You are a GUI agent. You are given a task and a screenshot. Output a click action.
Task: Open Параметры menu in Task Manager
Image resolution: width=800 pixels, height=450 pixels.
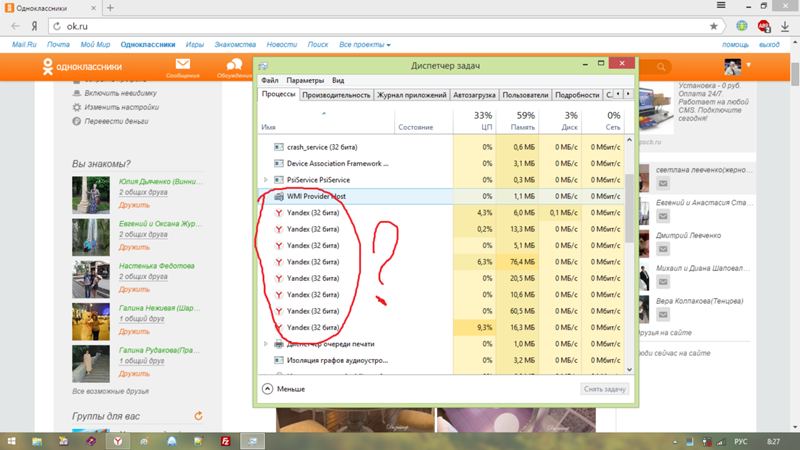tap(305, 80)
